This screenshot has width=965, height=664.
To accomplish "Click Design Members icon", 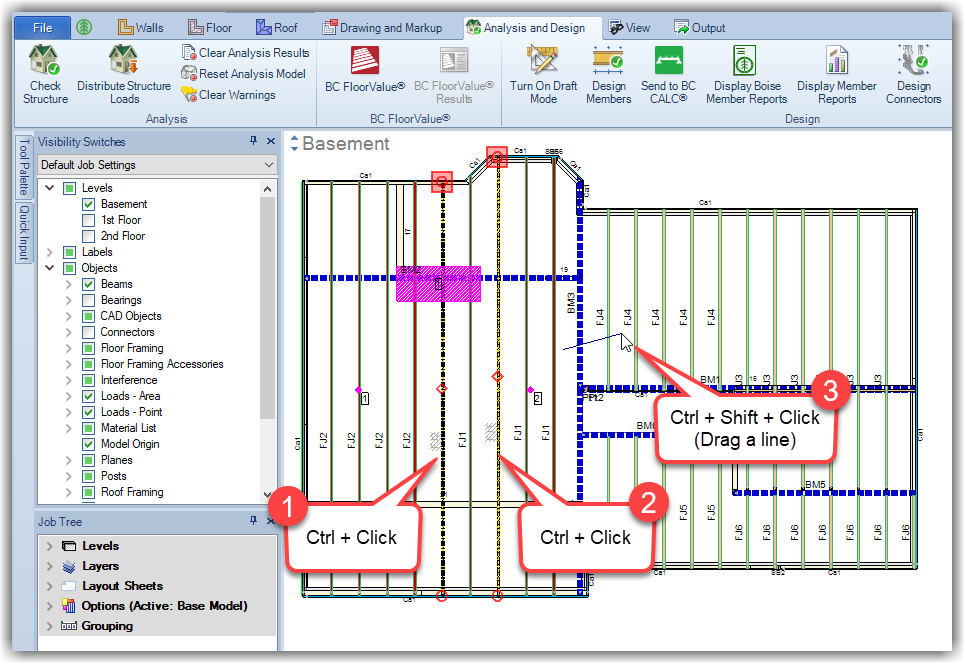I will click(608, 62).
